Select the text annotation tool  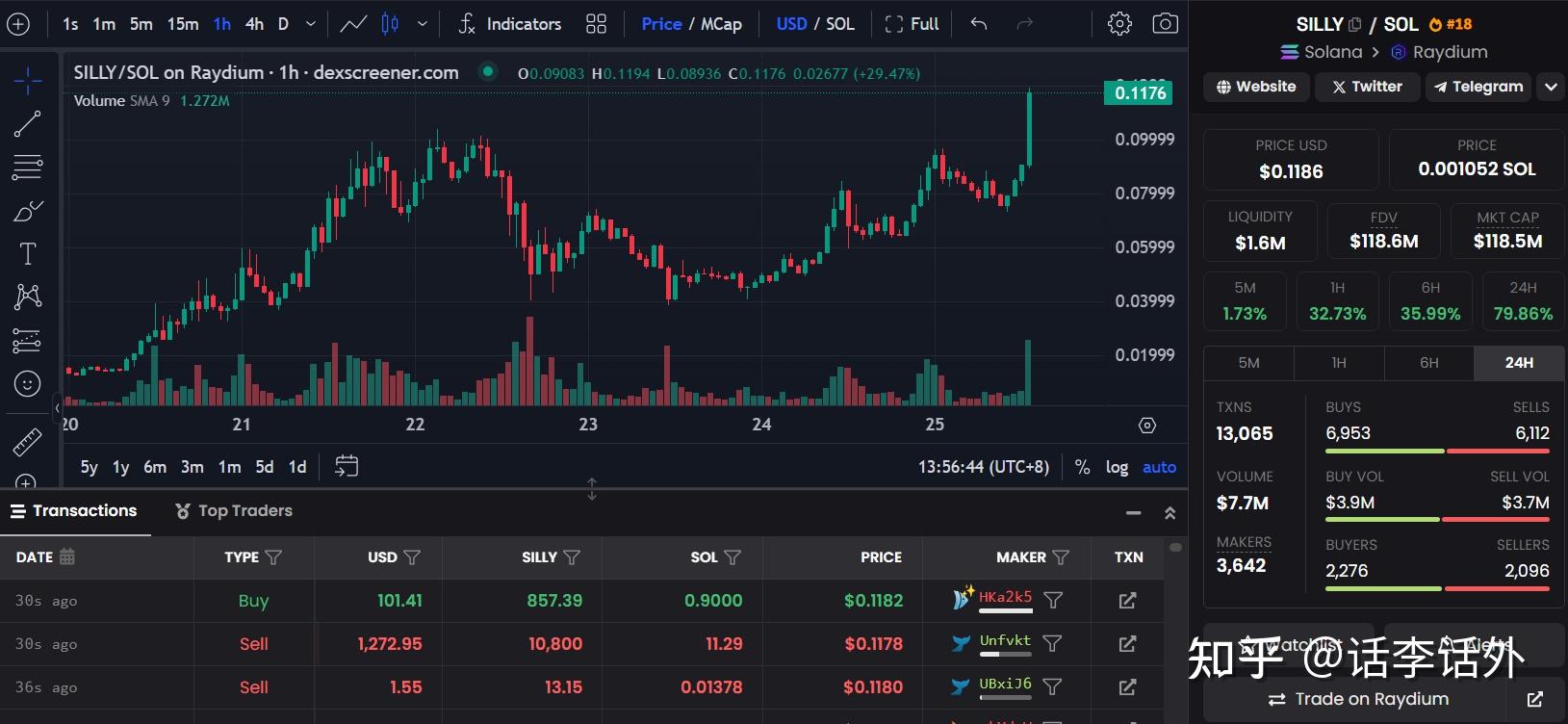(x=28, y=253)
